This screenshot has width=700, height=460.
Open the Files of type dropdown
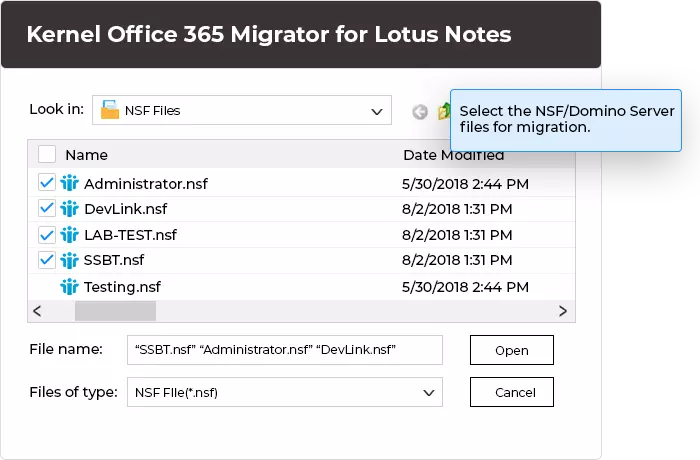click(x=285, y=392)
